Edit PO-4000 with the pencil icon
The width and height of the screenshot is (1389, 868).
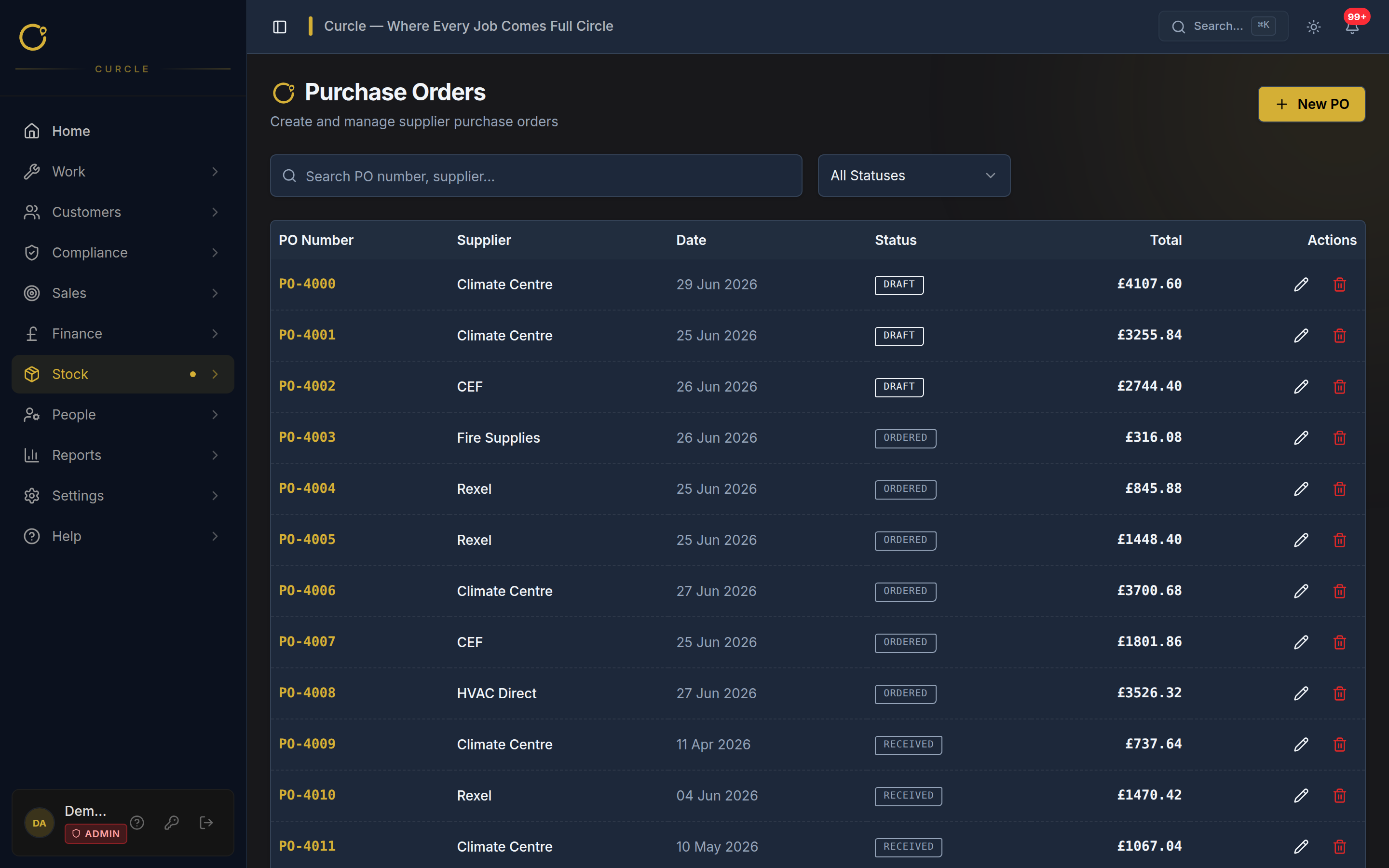1301,285
